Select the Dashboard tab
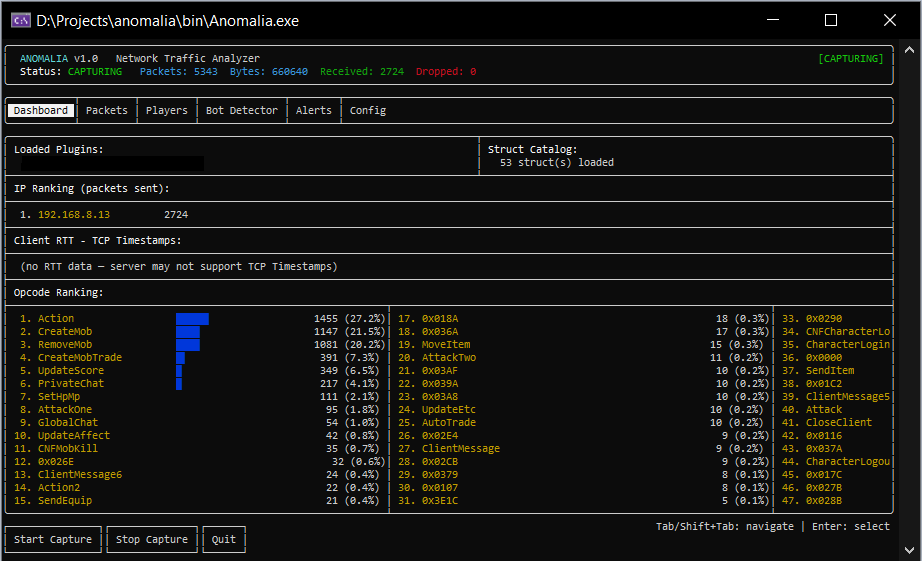This screenshot has width=922, height=561. pos(41,111)
